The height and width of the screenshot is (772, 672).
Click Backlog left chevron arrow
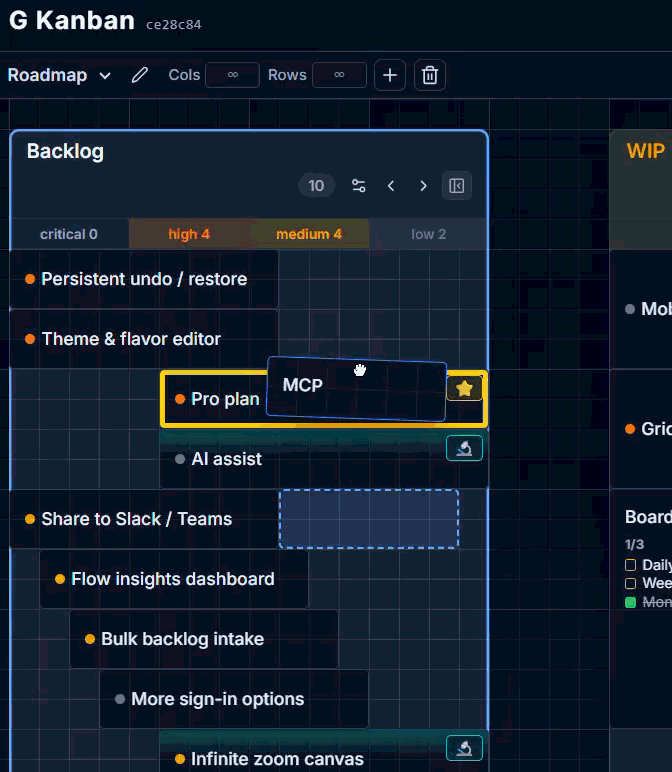(x=391, y=186)
